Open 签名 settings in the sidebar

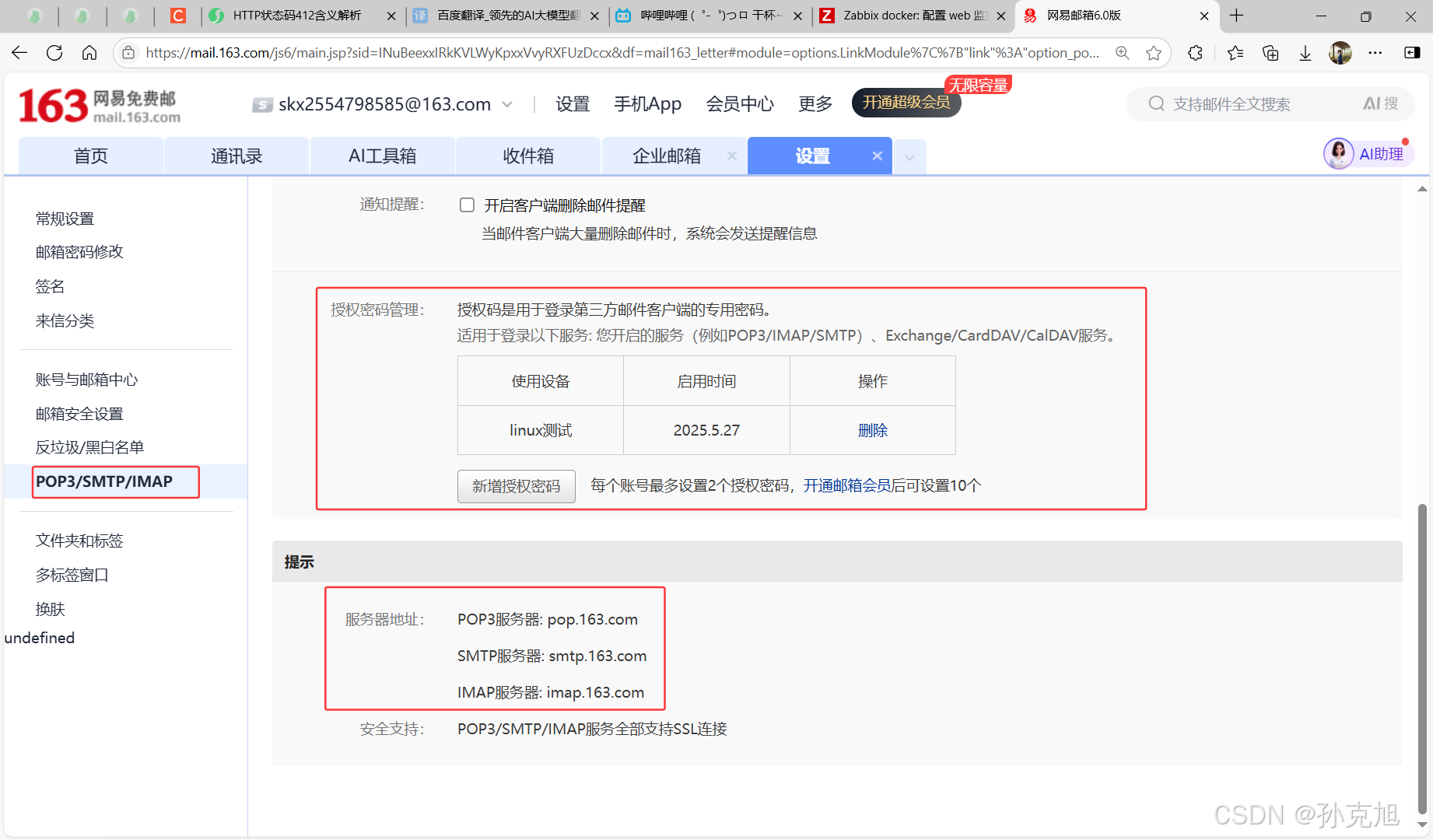pos(50,286)
